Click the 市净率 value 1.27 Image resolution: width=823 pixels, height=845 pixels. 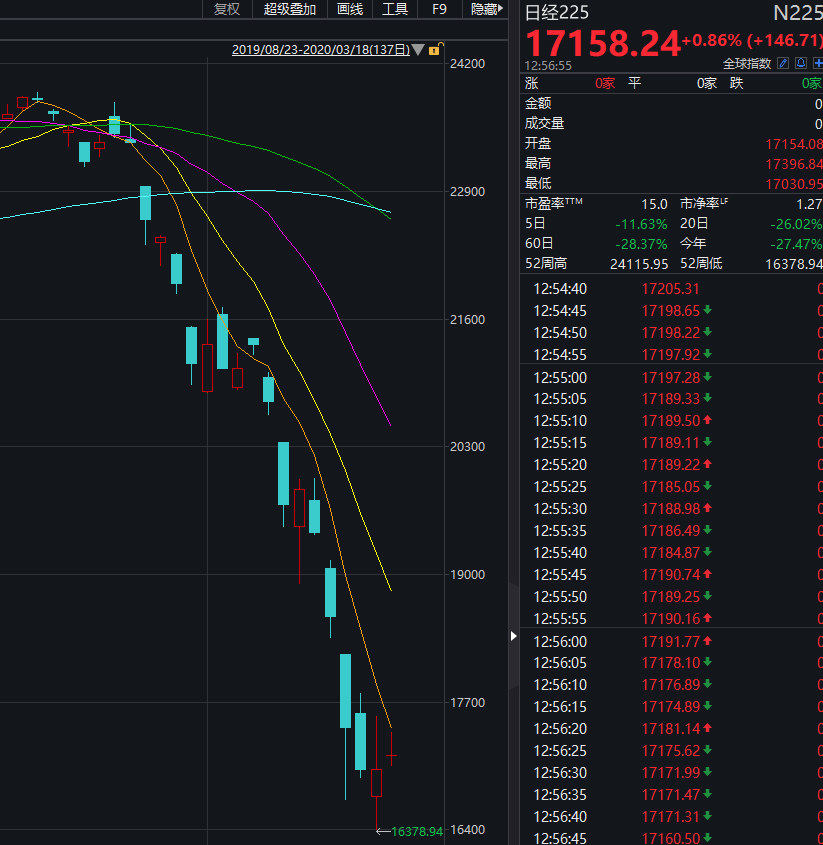tap(809, 204)
